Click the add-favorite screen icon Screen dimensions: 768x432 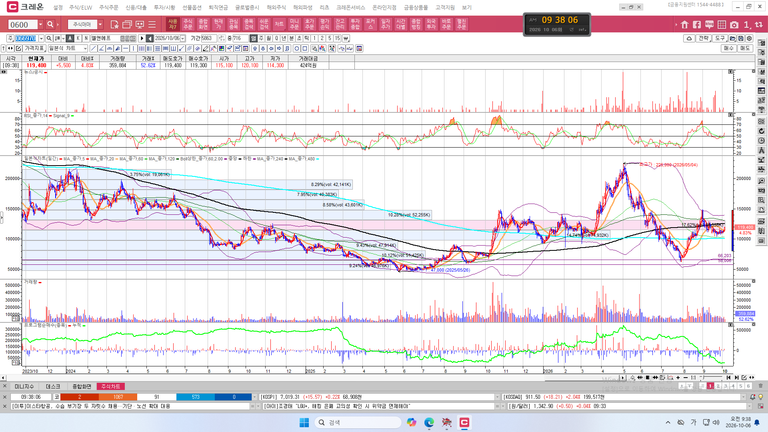coord(114,24)
